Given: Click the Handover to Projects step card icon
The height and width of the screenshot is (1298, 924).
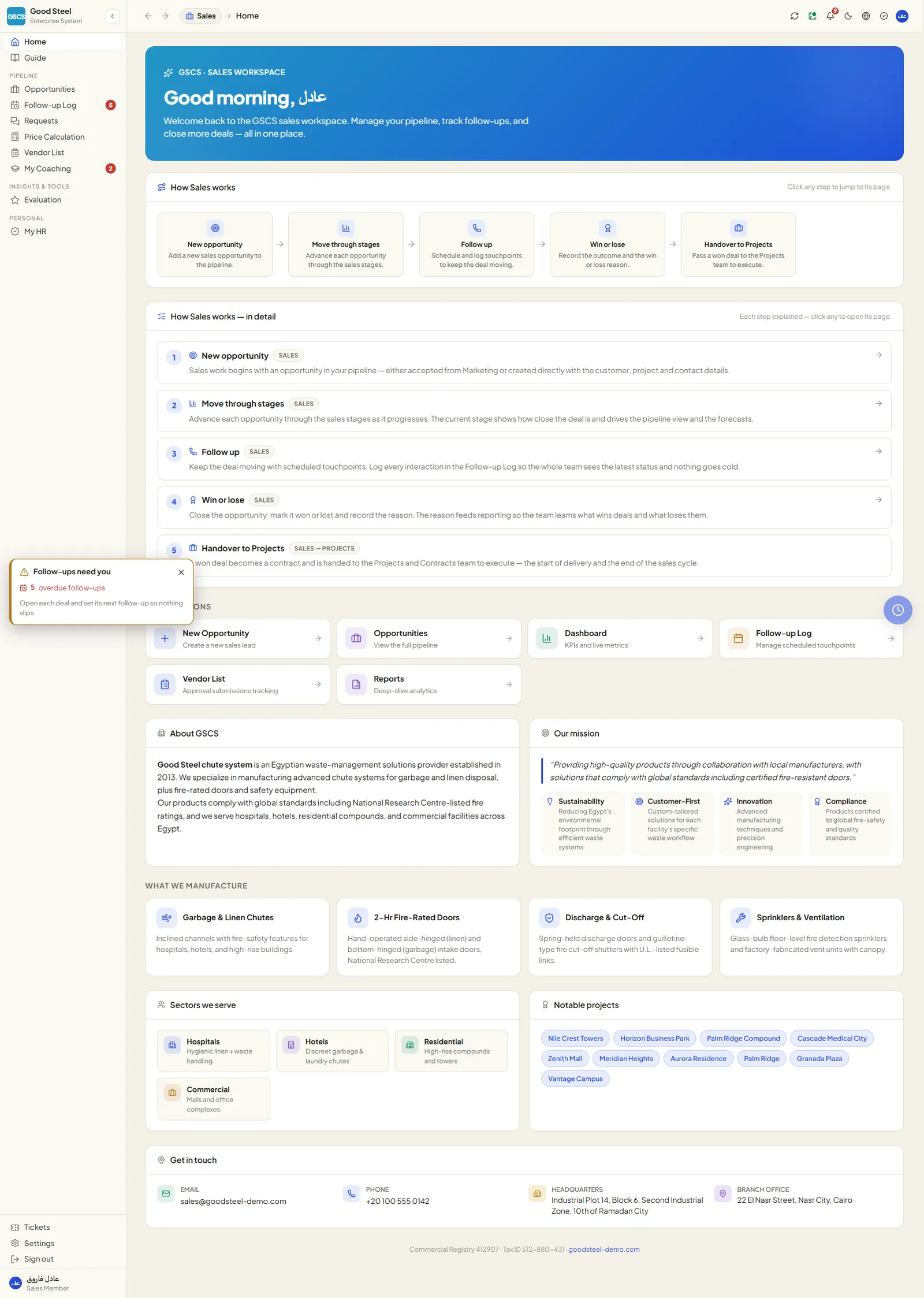Looking at the screenshot, I should [738, 228].
